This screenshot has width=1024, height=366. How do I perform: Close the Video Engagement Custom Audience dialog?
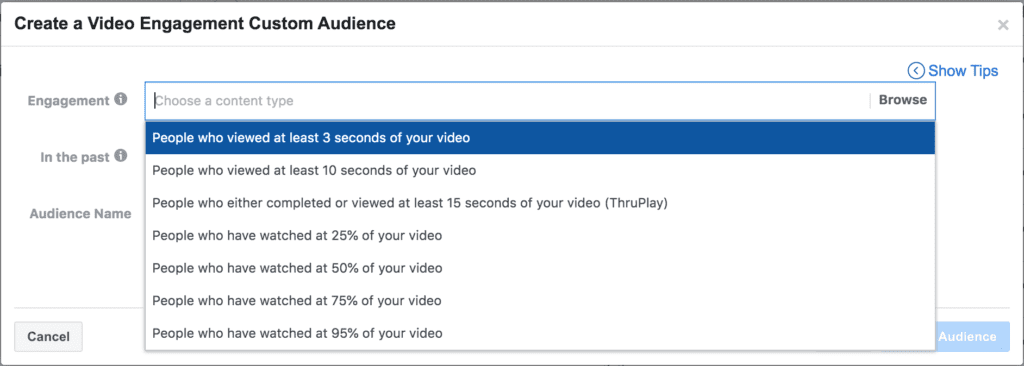click(x=1003, y=25)
